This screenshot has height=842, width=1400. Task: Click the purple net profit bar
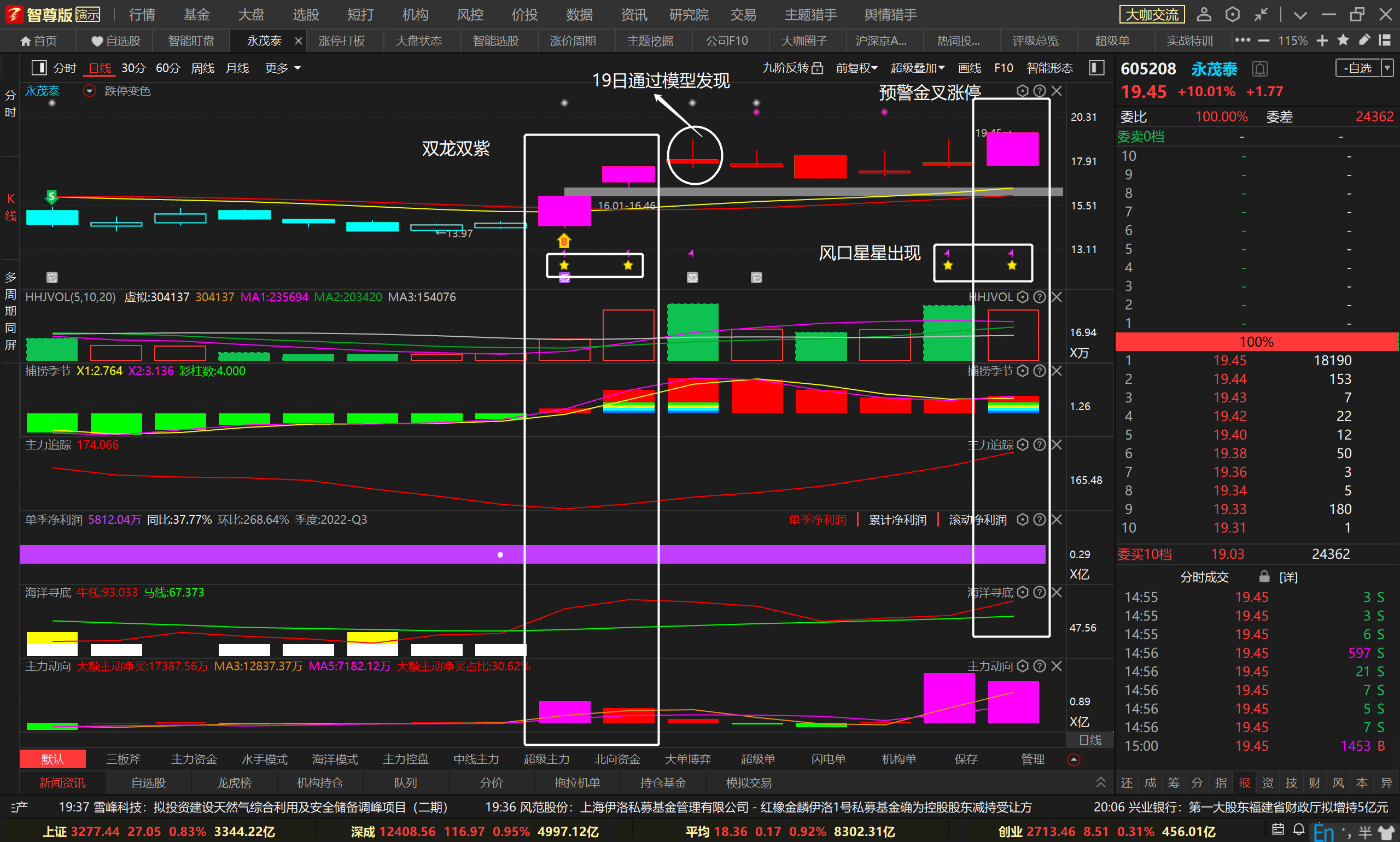click(532, 554)
